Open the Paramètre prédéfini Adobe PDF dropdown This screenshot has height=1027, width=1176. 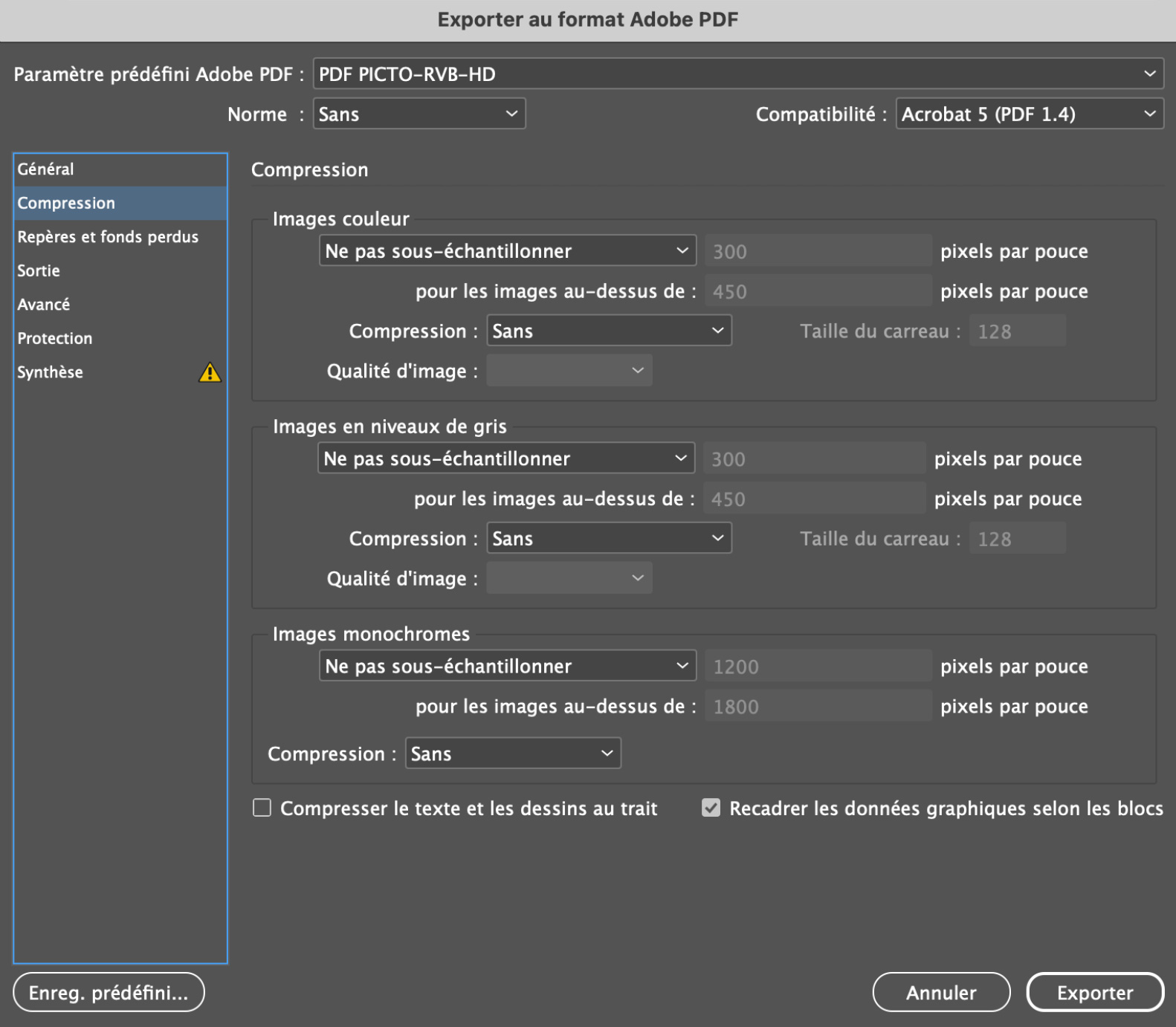pyautogui.click(x=737, y=74)
